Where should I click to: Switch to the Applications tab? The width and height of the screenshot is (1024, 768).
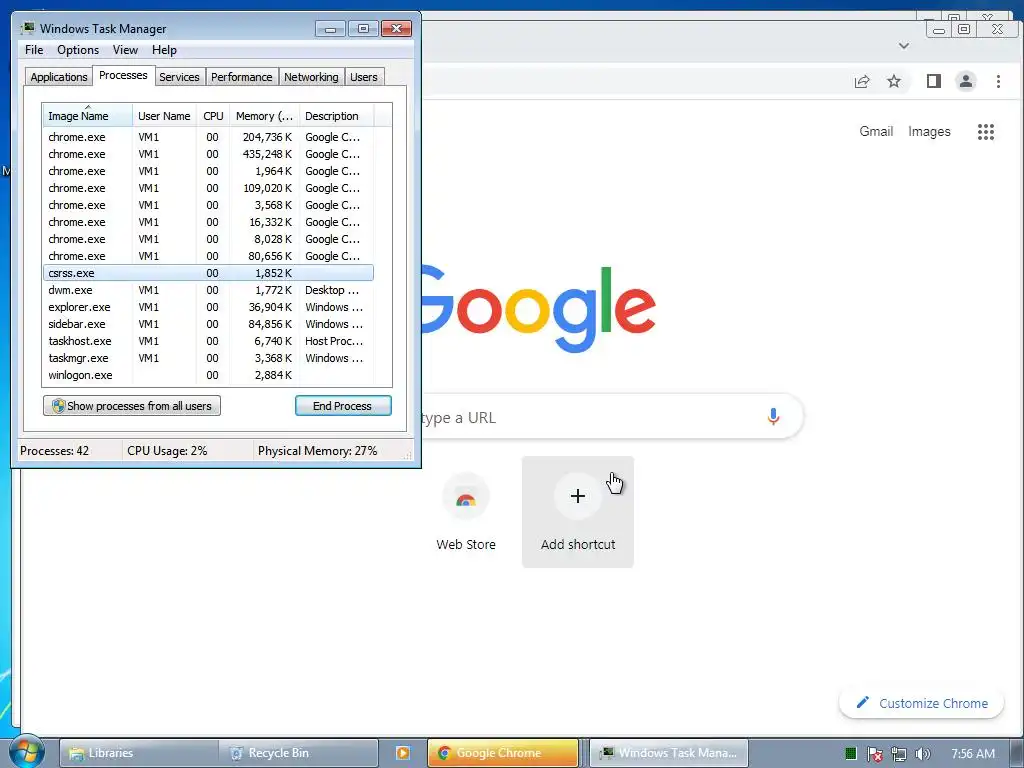pos(59,77)
